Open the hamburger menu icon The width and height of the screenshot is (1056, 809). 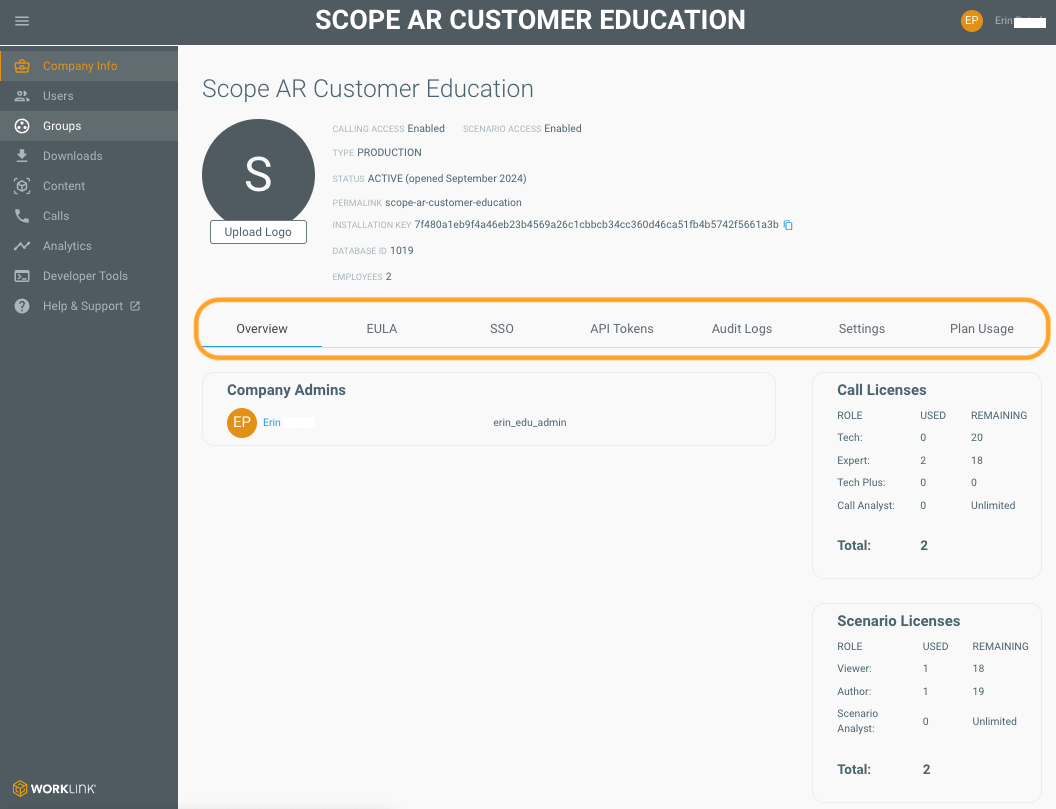click(22, 21)
